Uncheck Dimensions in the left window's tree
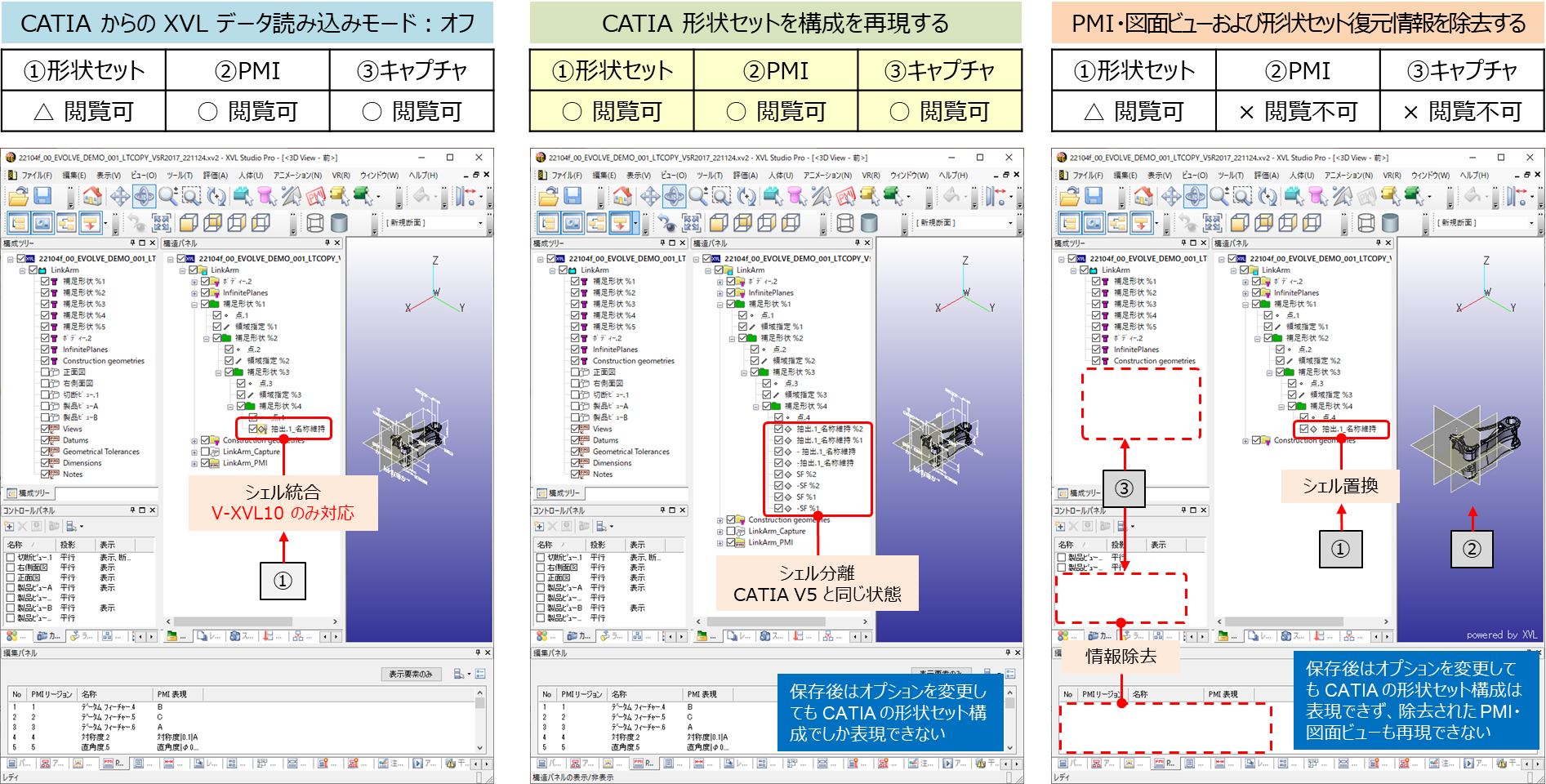 click(46, 463)
